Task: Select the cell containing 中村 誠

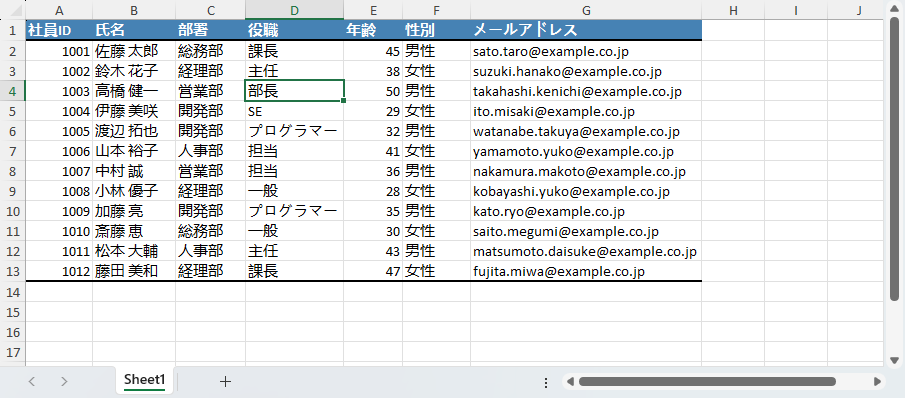Action: [x=134, y=171]
